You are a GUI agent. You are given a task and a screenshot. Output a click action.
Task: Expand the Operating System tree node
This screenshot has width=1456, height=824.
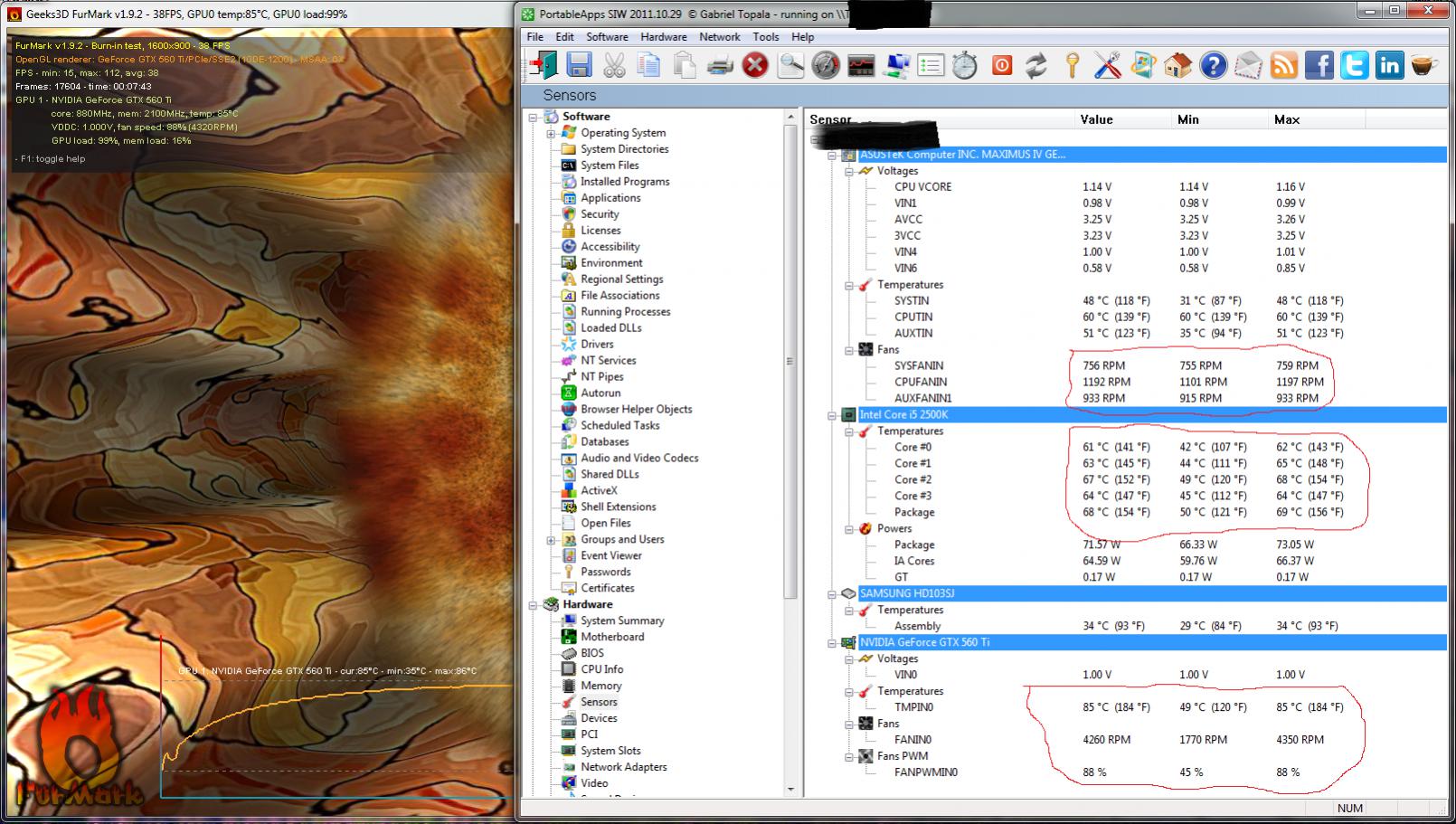tap(551, 133)
